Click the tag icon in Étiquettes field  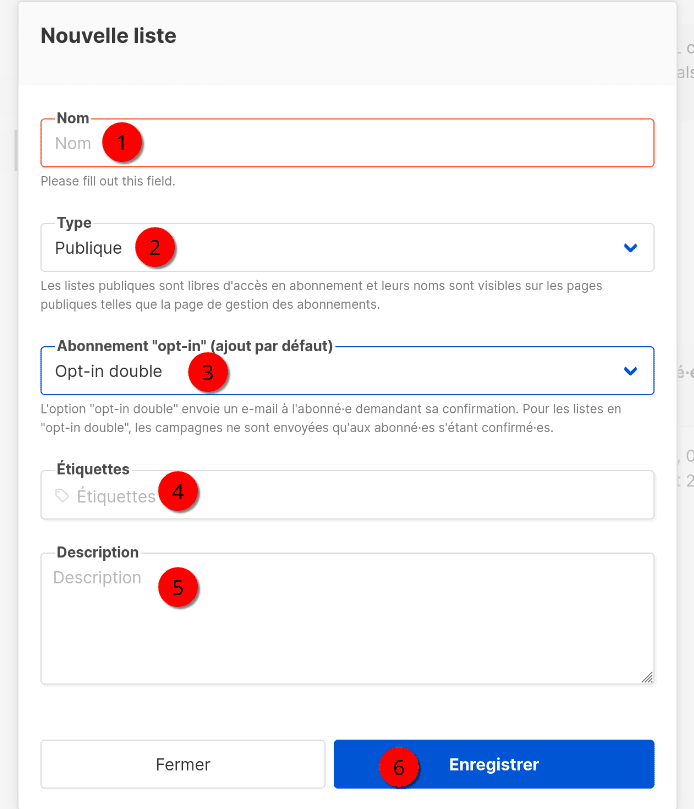pos(62,495)
